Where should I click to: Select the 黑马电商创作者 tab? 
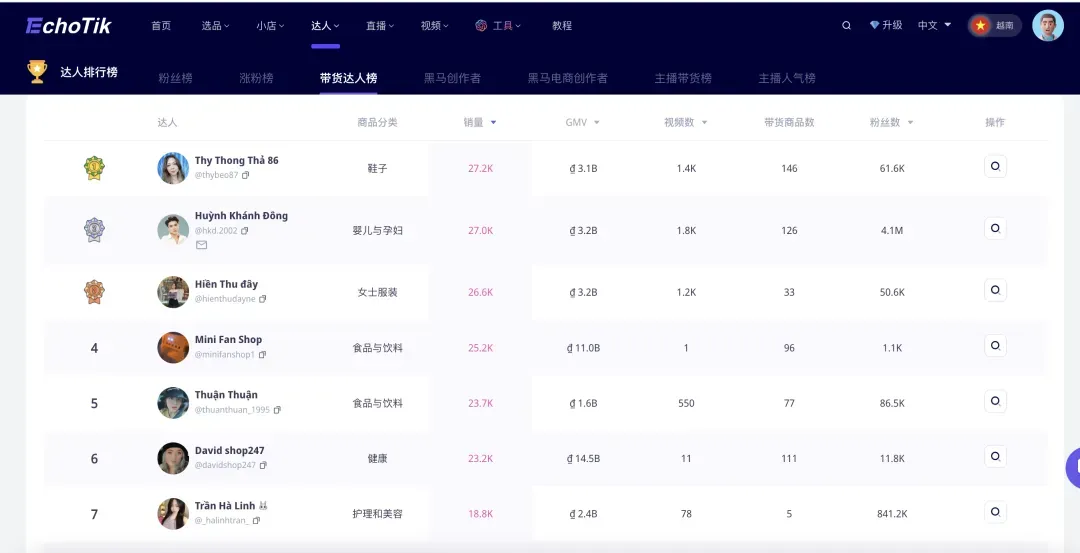pyautogui.click(x=567, y=78)
